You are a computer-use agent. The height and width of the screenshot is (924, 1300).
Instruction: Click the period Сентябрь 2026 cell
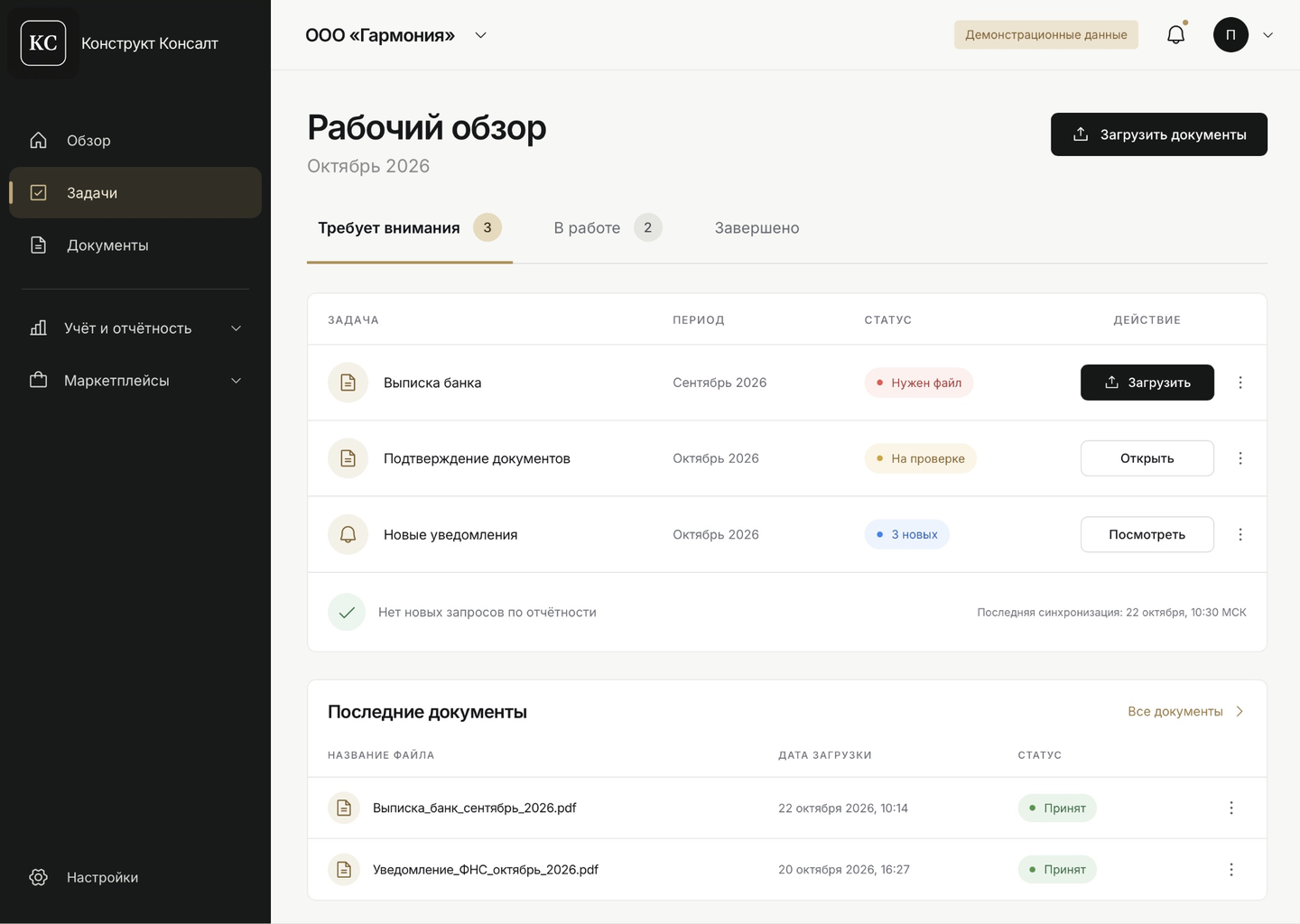(720, 383)
